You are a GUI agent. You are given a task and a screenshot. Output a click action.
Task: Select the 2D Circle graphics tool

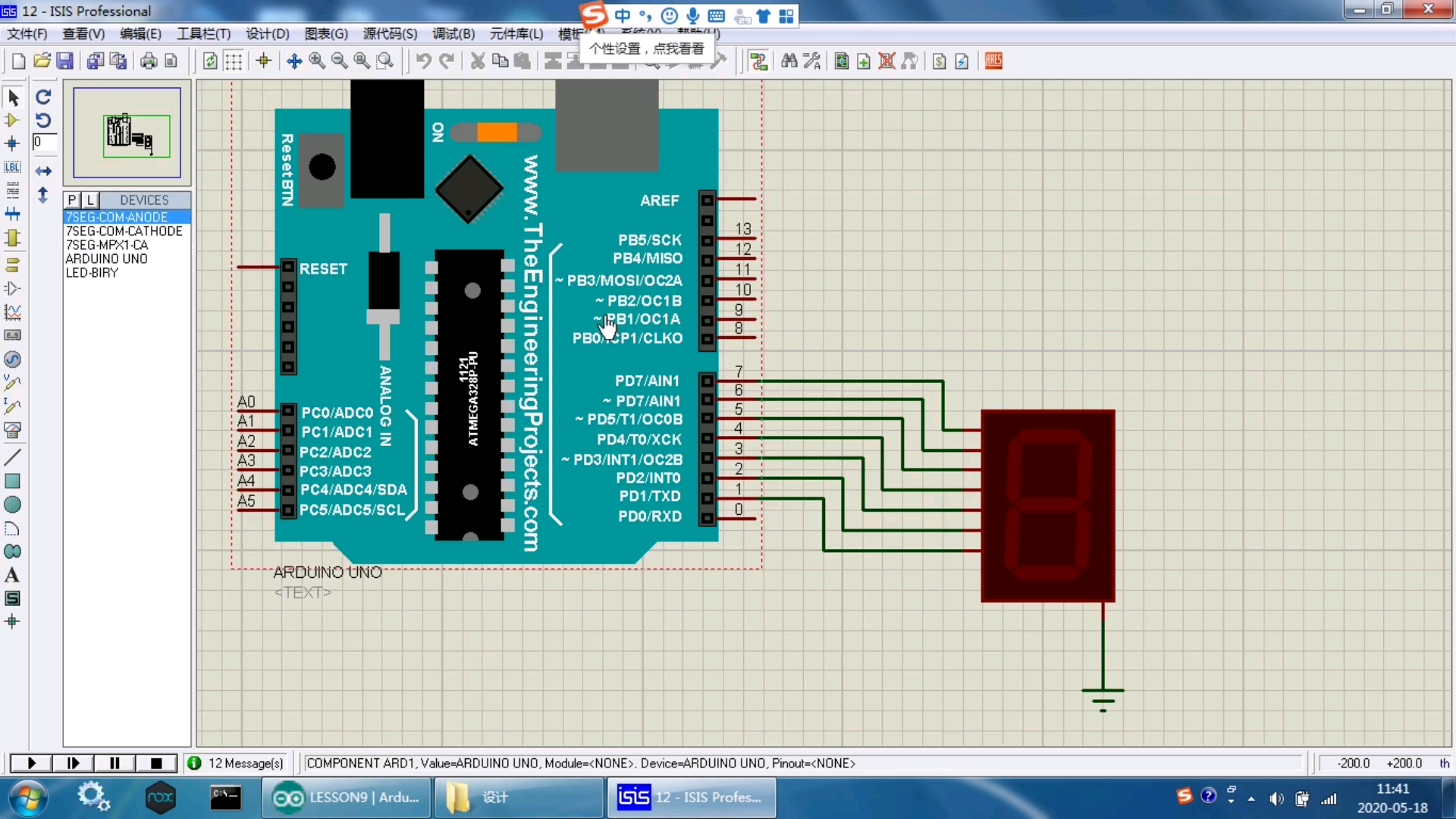[12, 504]
